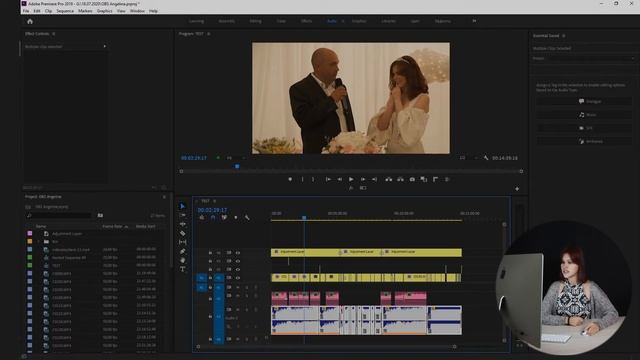The image size is (640, 360).
Task: Hide topmost video track with eye icon
Action: tap(238, 253)
